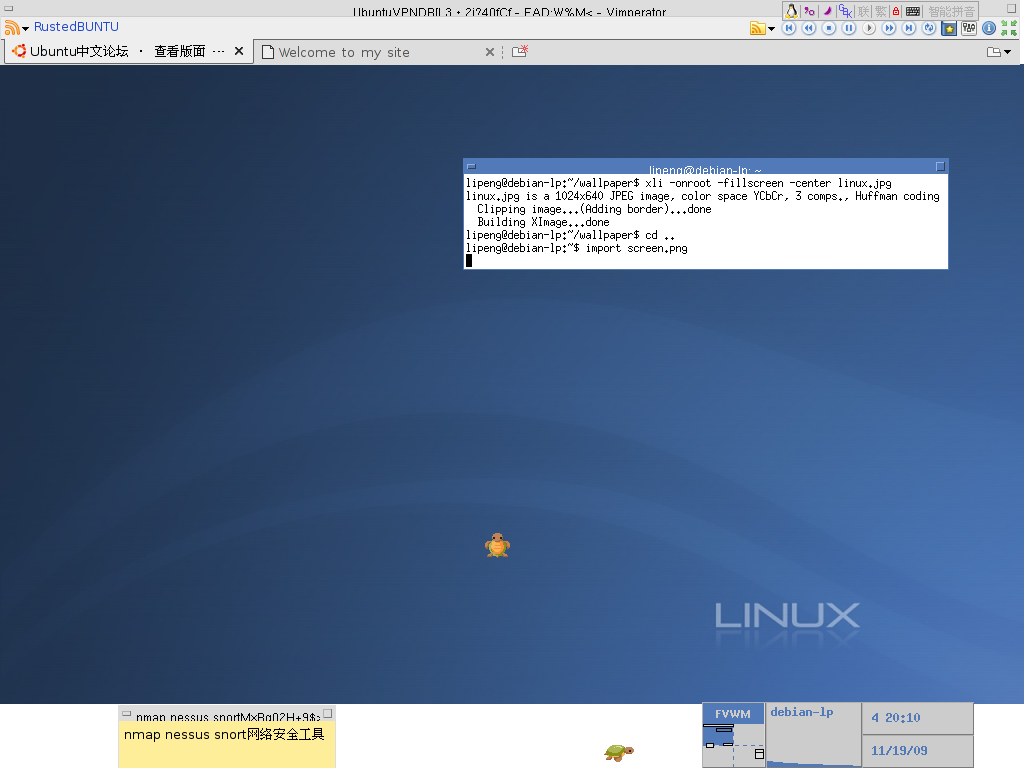
Task: Toggle the red lock icon in IME bar
Action: [896, 11]
